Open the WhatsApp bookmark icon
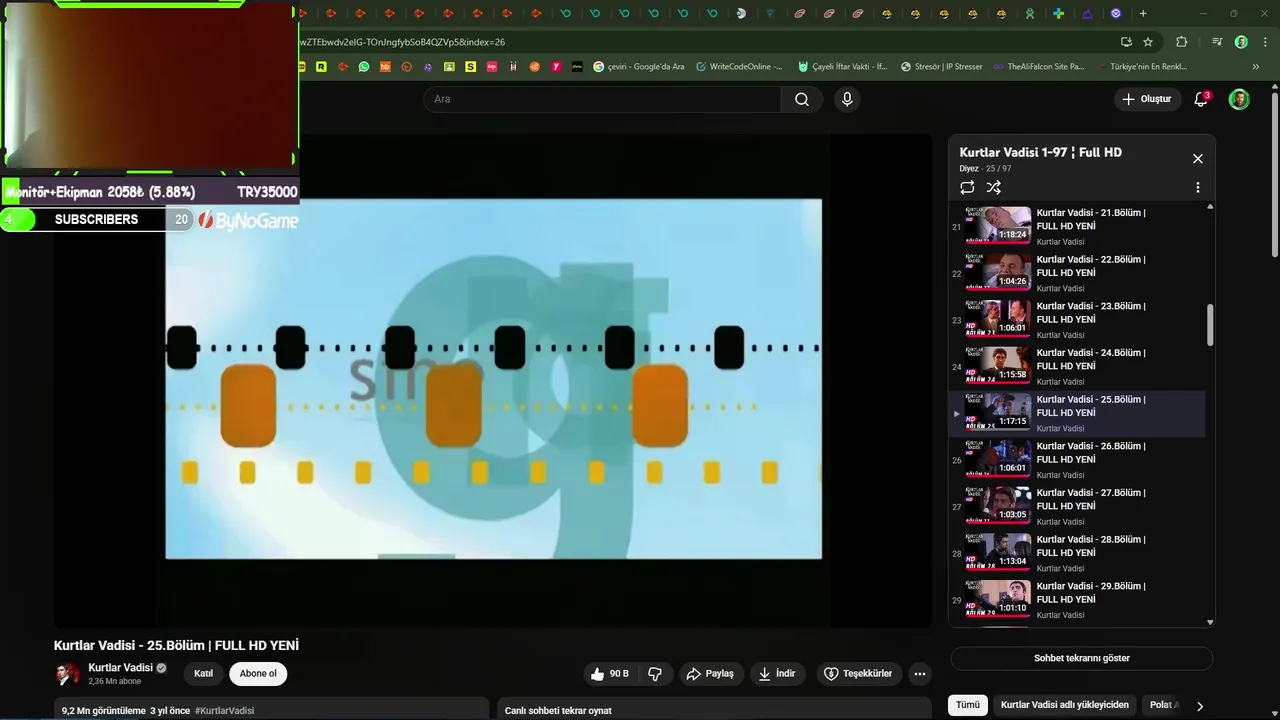 click(363, 67)
